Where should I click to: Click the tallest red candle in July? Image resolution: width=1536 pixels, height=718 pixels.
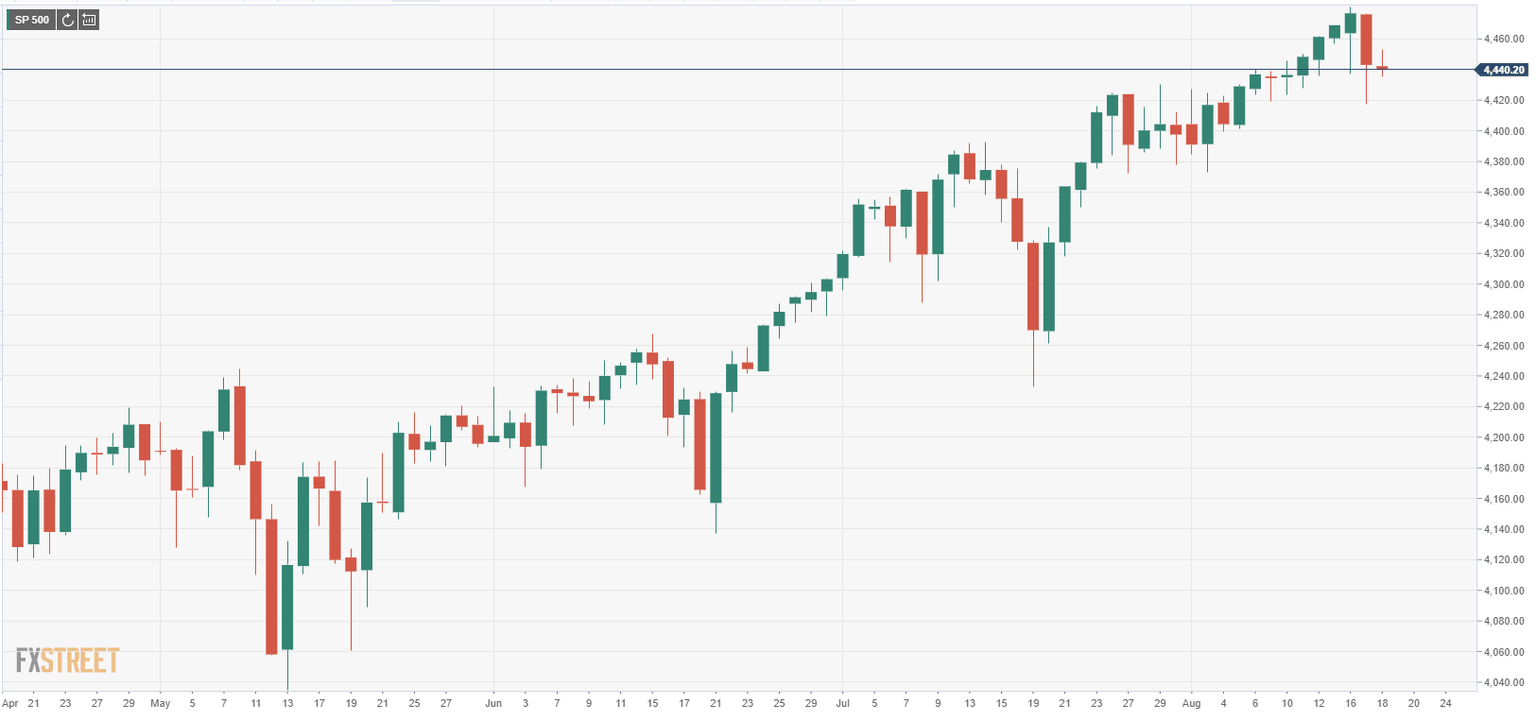(x=1033, y=286)
